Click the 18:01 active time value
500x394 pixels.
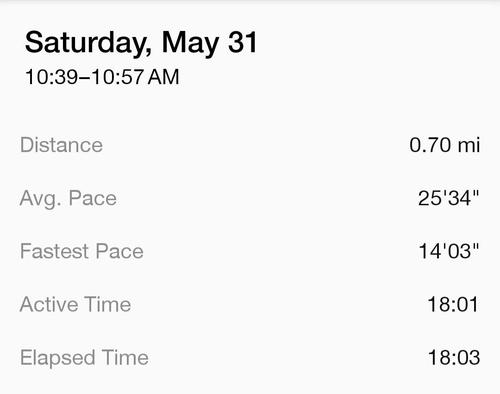[x=453, y=304]
